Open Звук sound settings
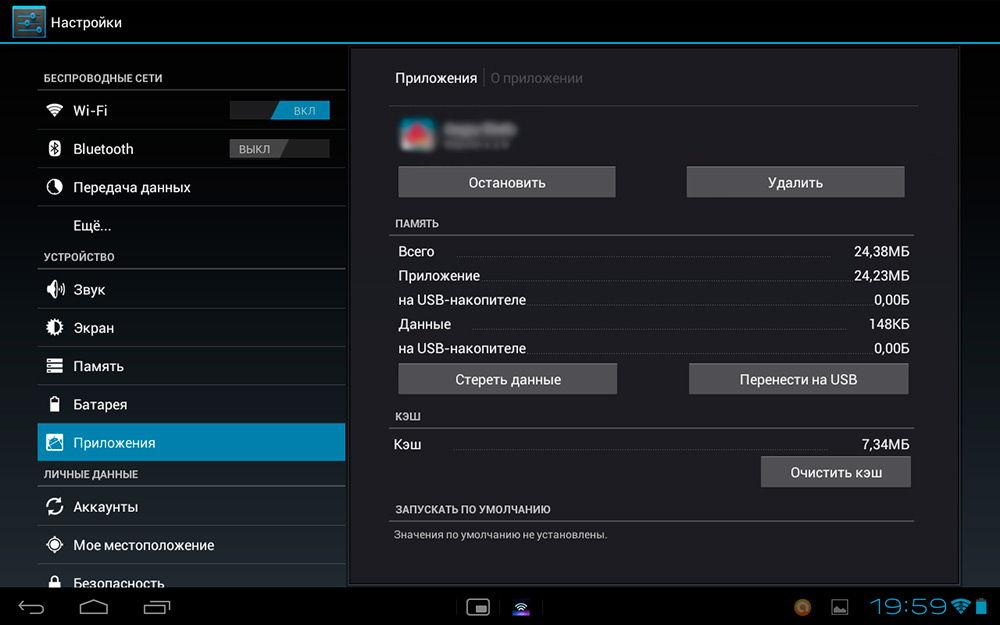This screenshot has height=625, width=1000. click(89, 289)
